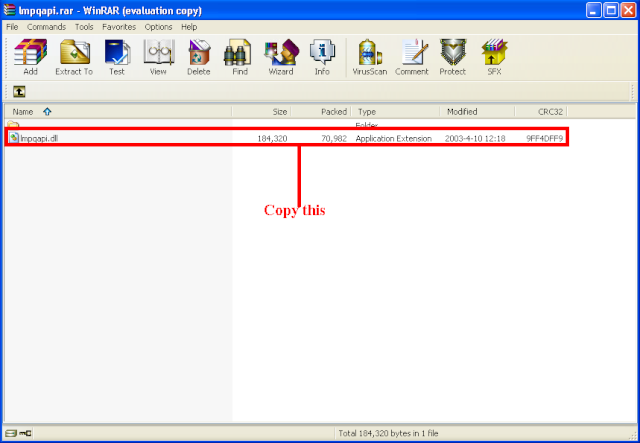Open the Commands menu
Screen dimensions: 640x443
coord(47,27)
